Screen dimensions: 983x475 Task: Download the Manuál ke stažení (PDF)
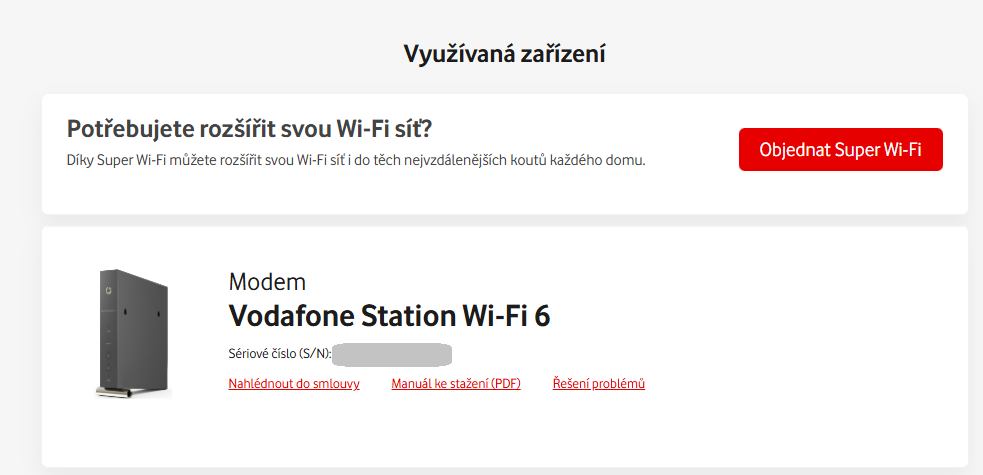click(x=455, y=384)
